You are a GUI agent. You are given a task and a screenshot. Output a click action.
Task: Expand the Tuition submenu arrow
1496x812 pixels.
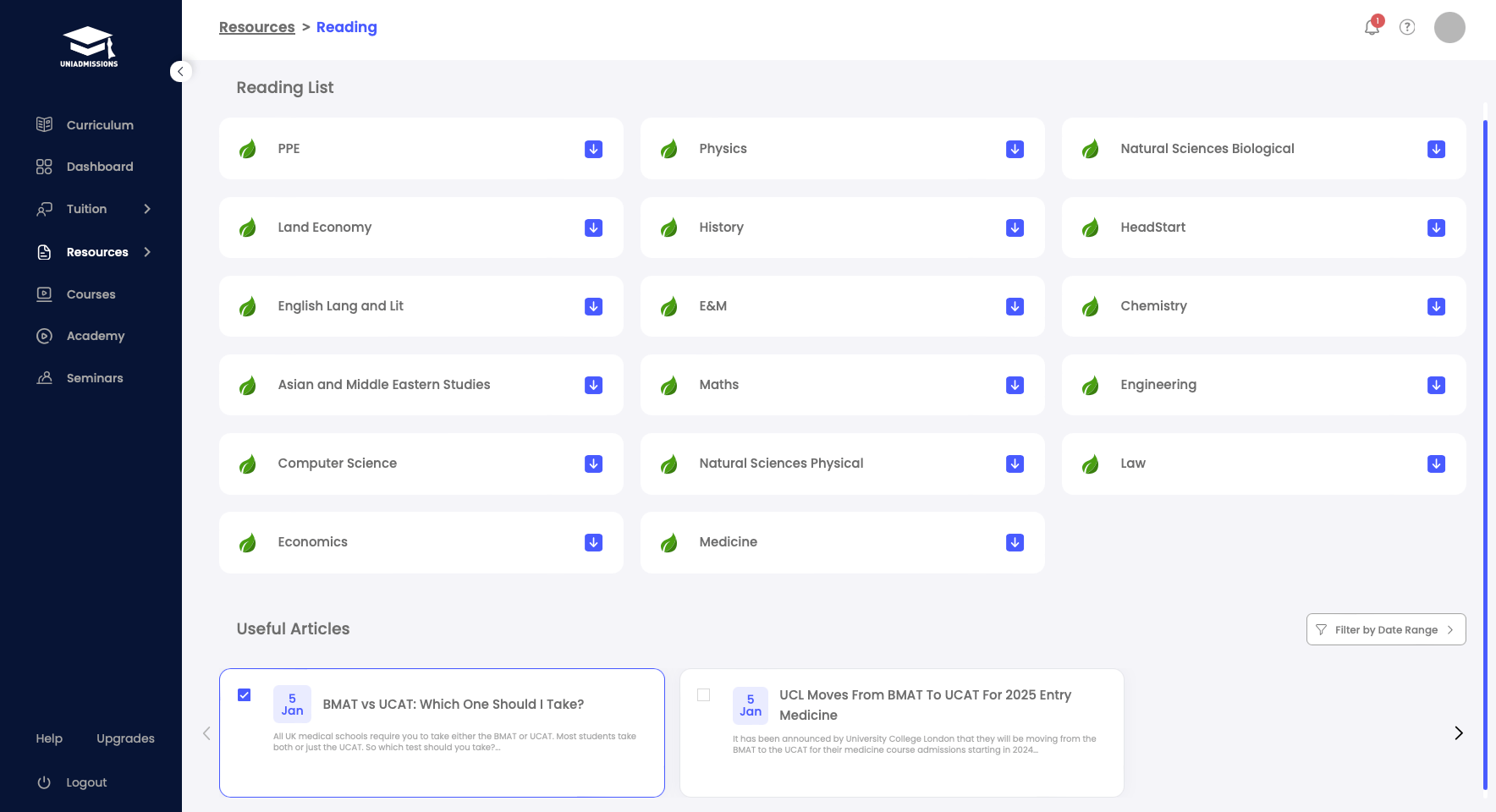(x=147, y=209)
